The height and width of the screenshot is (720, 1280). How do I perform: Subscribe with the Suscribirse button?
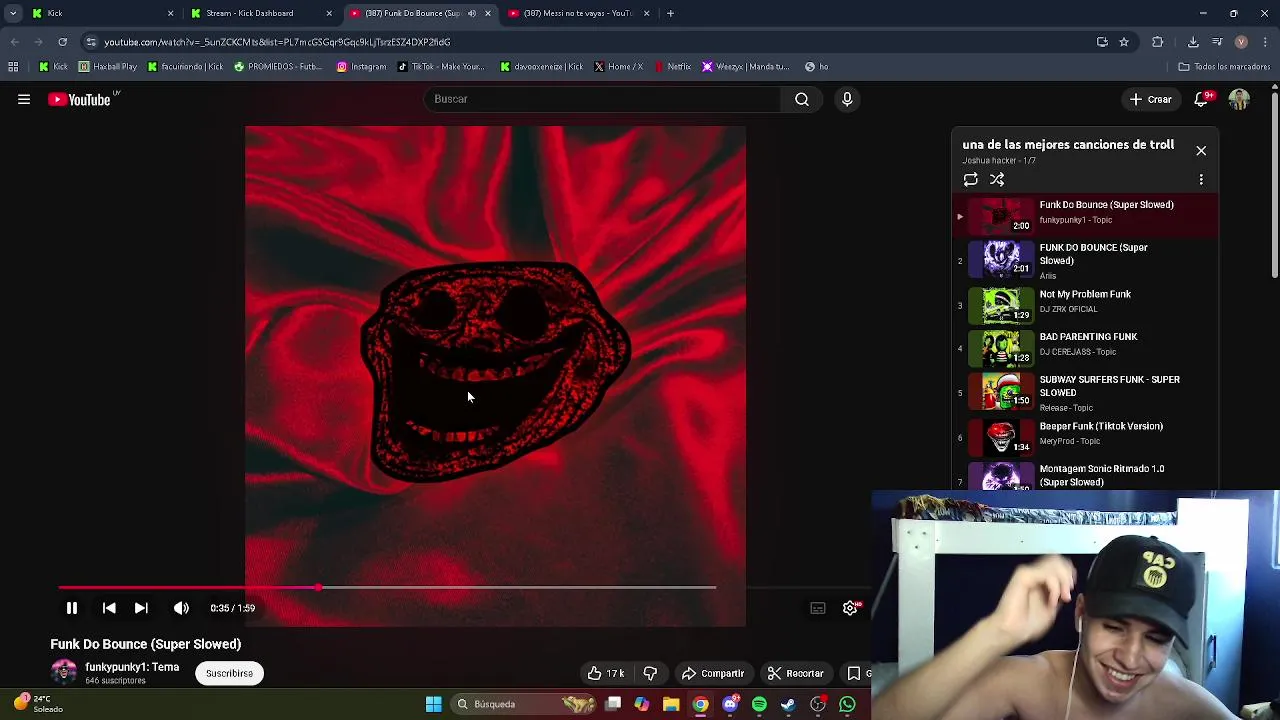point(229,674)
